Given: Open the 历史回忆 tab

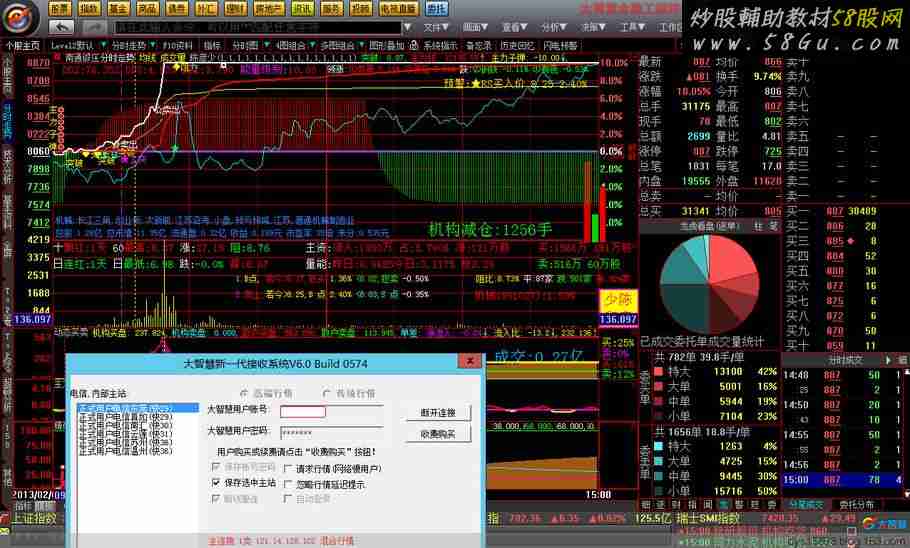Looking at the screenshot, I should (x=517, y=45).
